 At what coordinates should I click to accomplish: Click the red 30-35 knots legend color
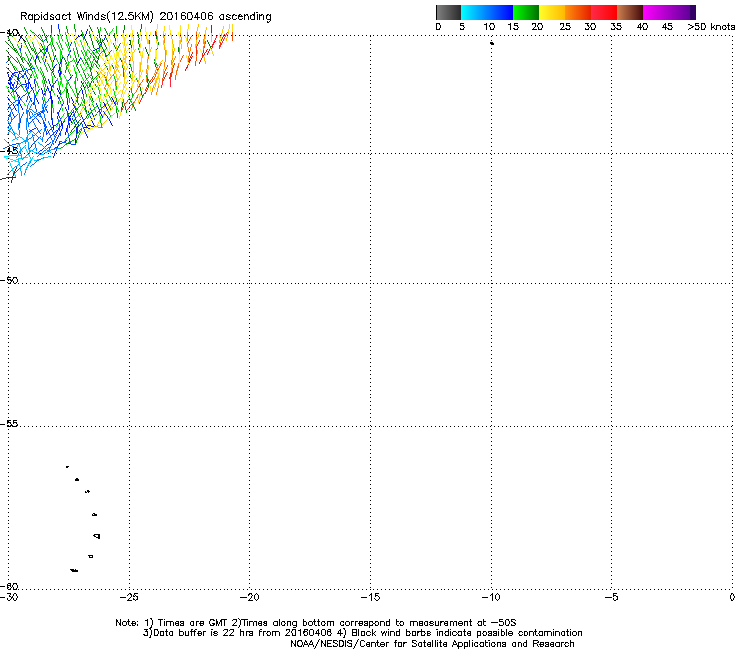[604, 12]
